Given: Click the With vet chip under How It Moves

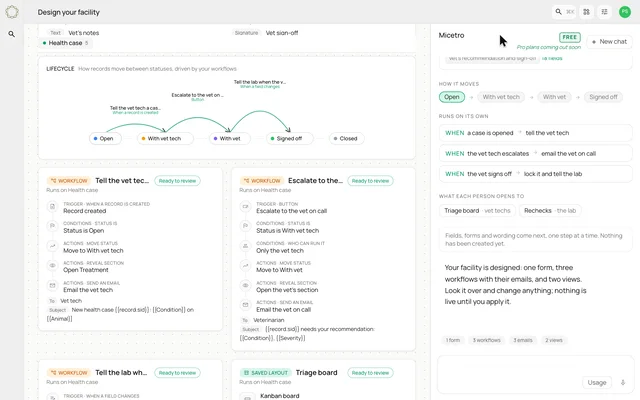Looking at the screenshot, I should (554, 97).
